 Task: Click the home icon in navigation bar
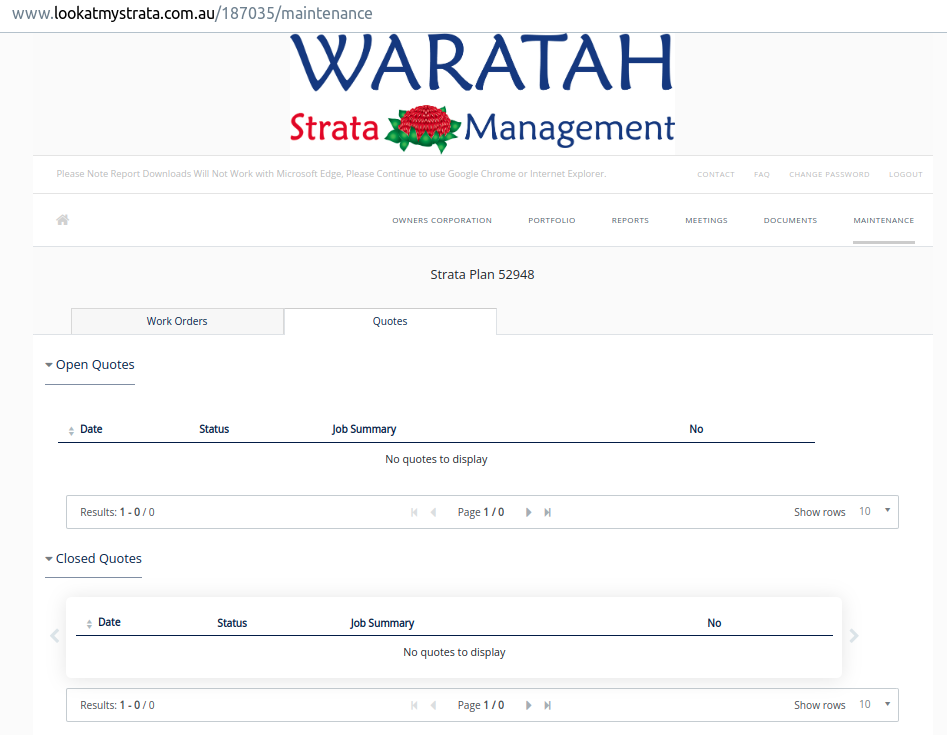(62, 220)
